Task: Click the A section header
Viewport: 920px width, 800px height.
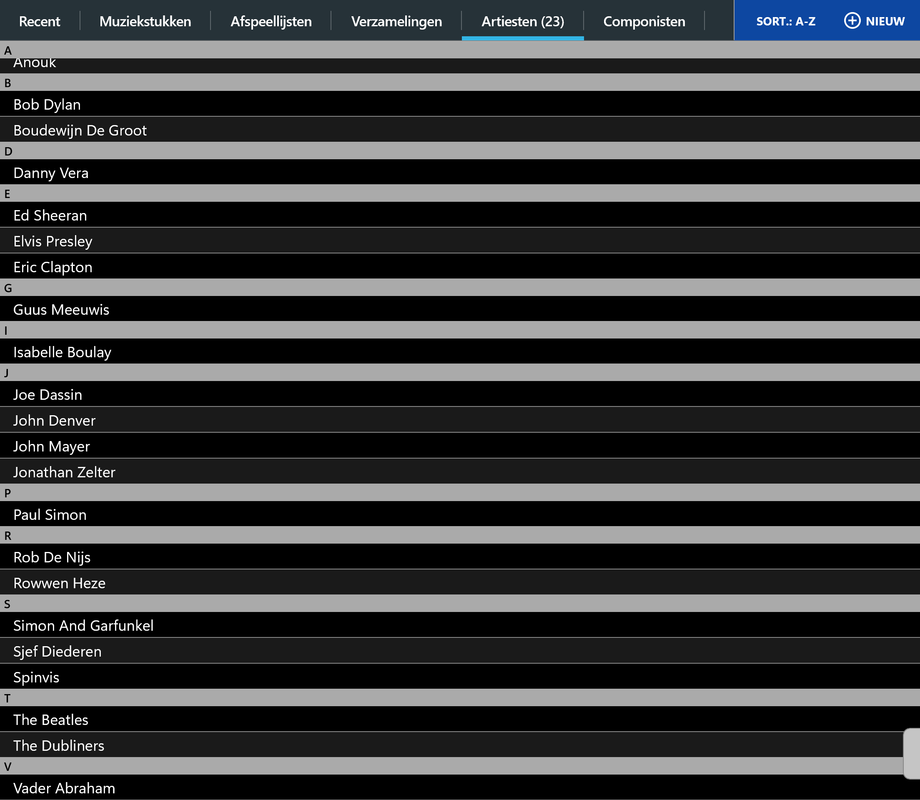Action: (x=460, y=50)
